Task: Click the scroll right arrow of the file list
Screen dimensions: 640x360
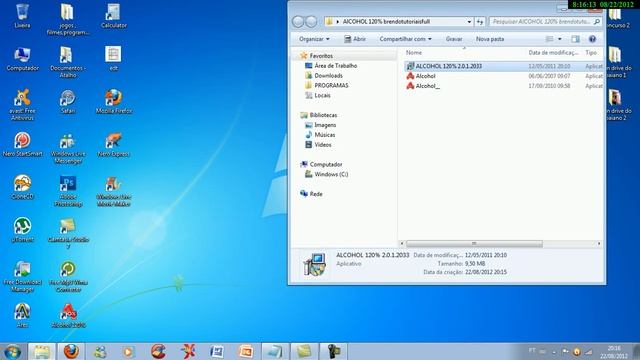Action: pos(599,244)
